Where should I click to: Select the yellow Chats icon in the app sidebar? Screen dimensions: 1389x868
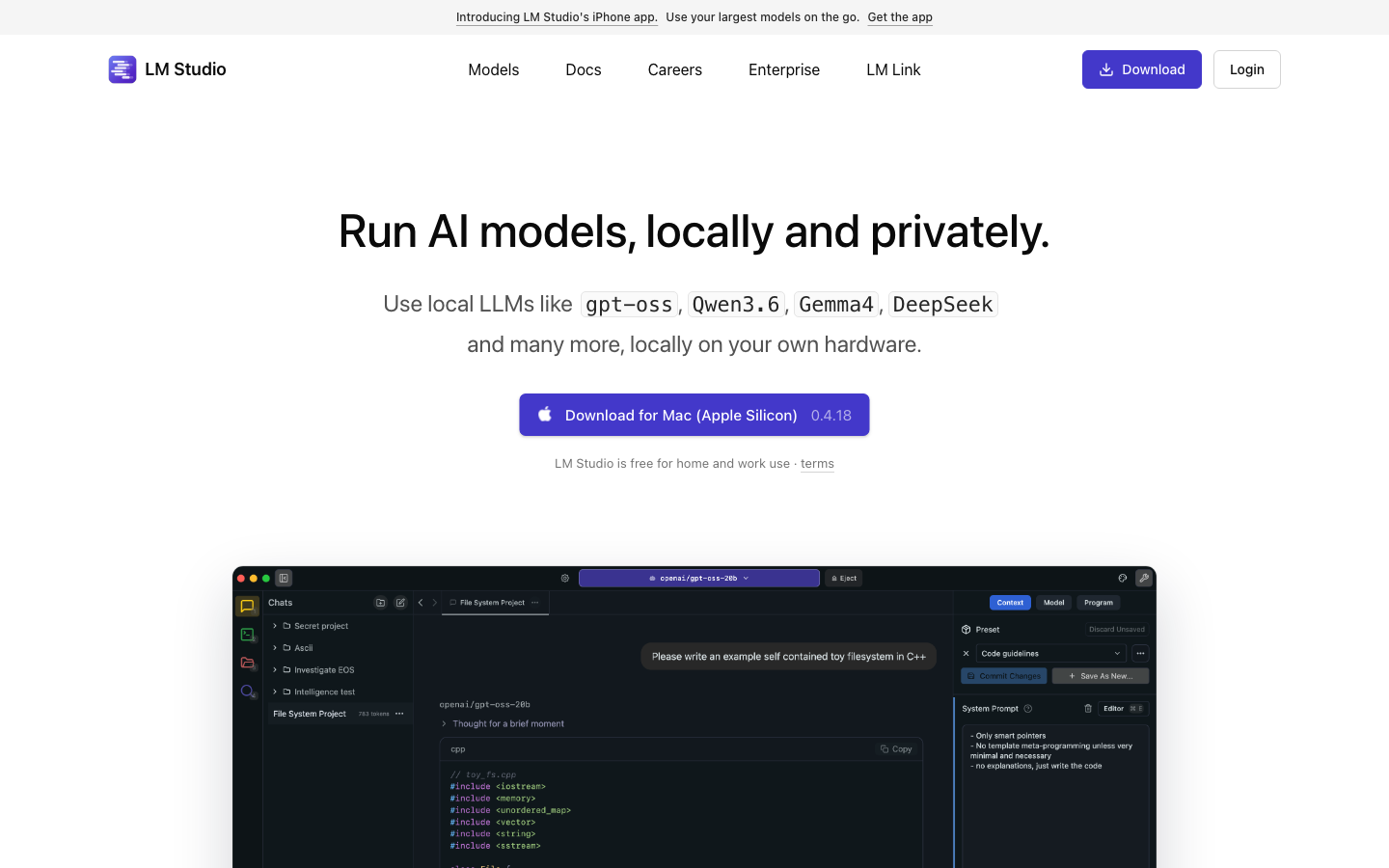247,607
